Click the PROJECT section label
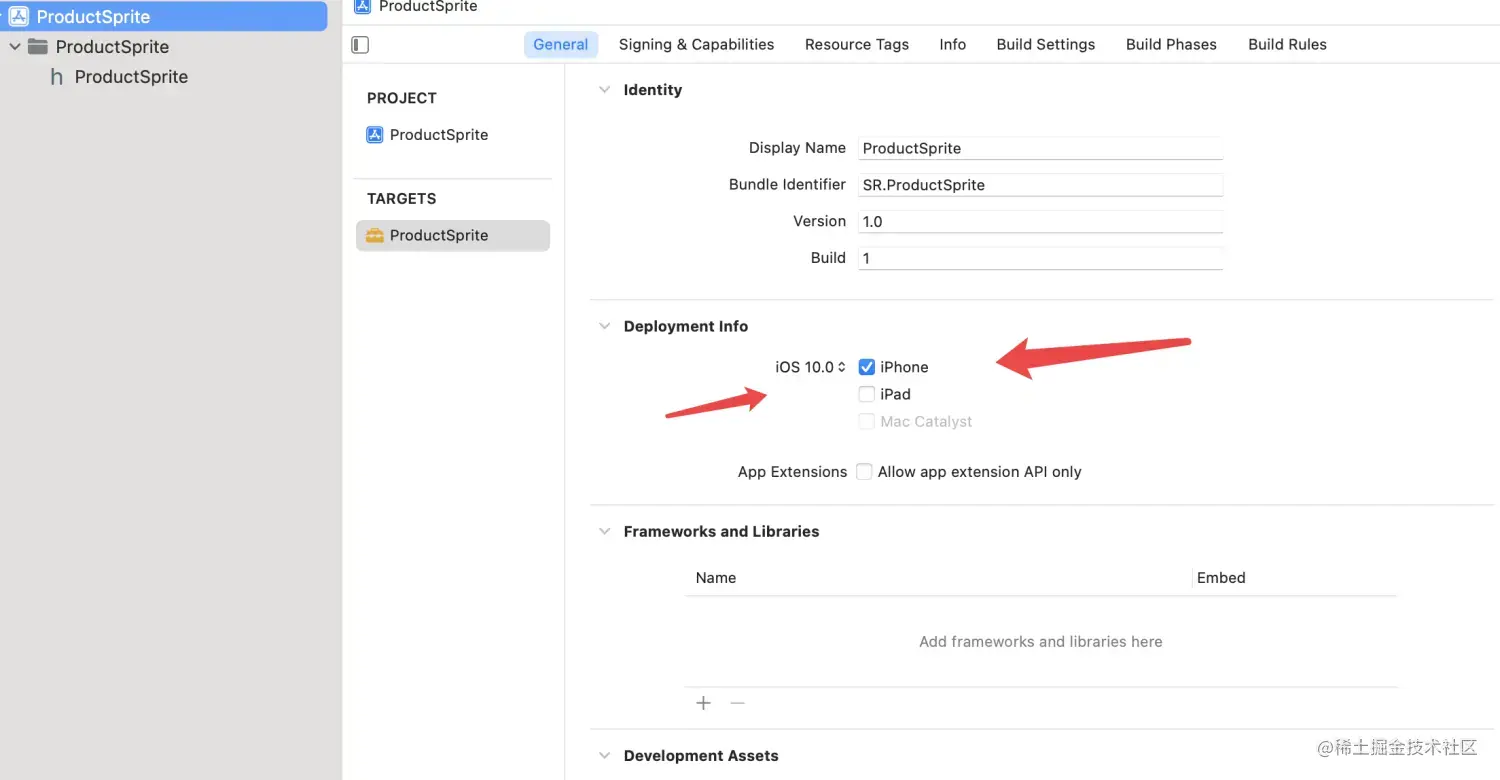Image resolution: width=1500 pixels, height=780 pixels. tap(402, 98)
